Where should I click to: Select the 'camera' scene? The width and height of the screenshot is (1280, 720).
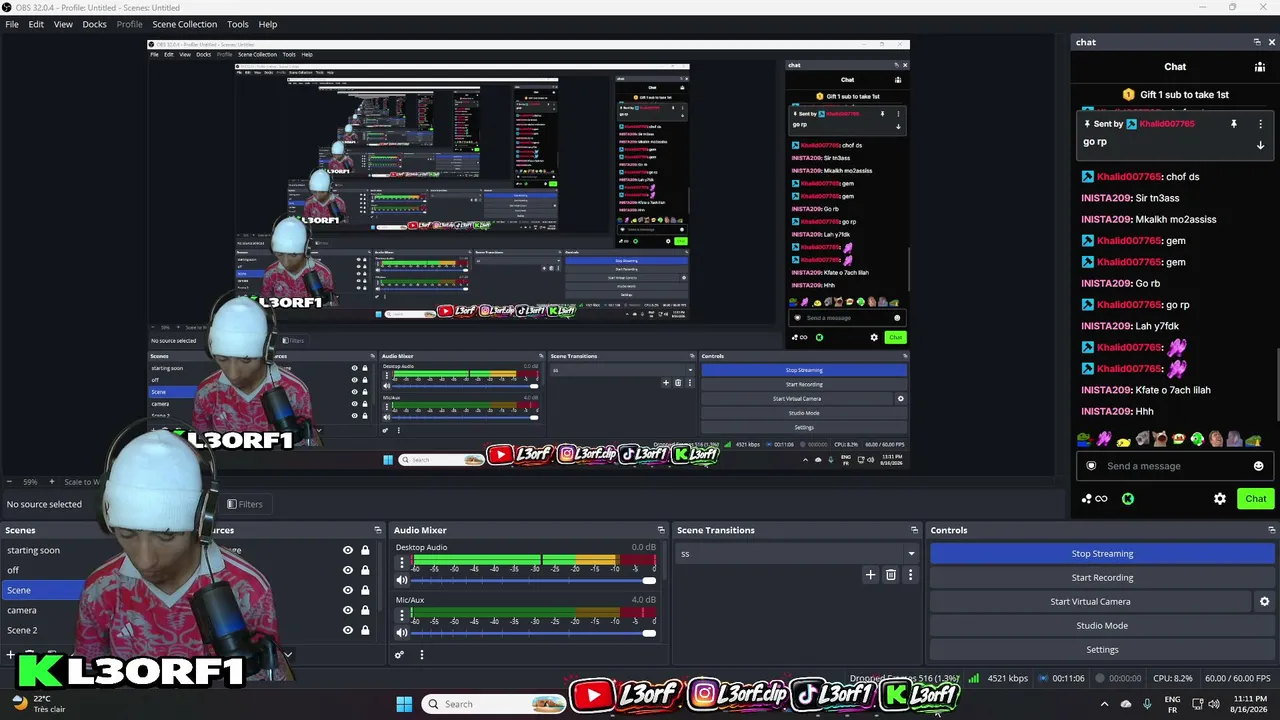point(22,610)
